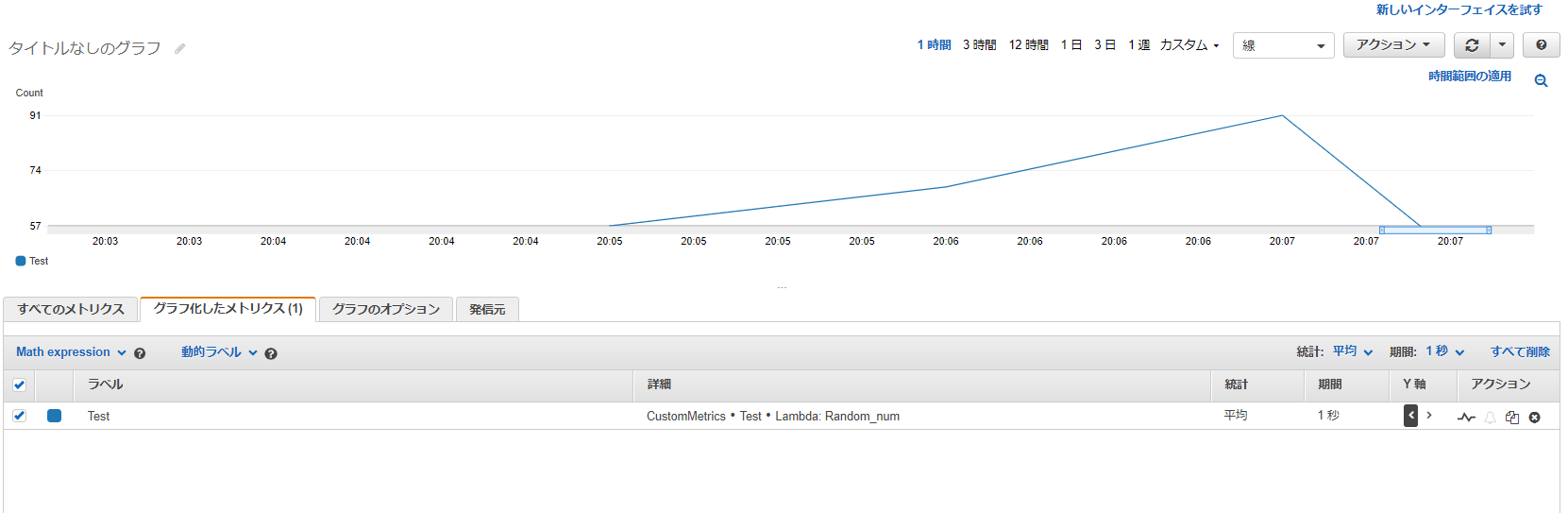Viewport: 1568px width, 513px height.
Task: Open the グラフのオプション tab
Action: click(x=386, y=309)
